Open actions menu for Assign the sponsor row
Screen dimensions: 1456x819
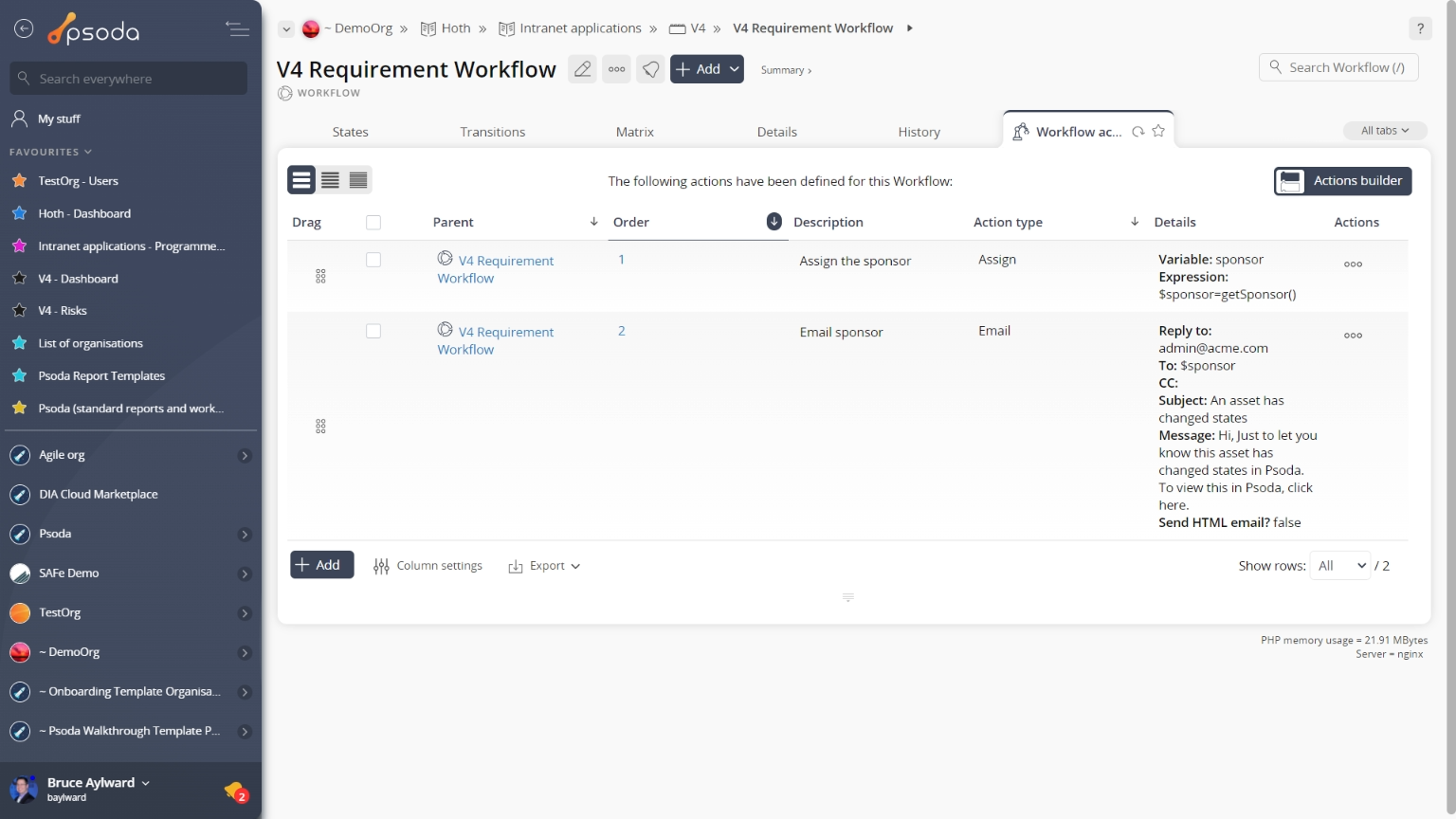coord(1353,264)
